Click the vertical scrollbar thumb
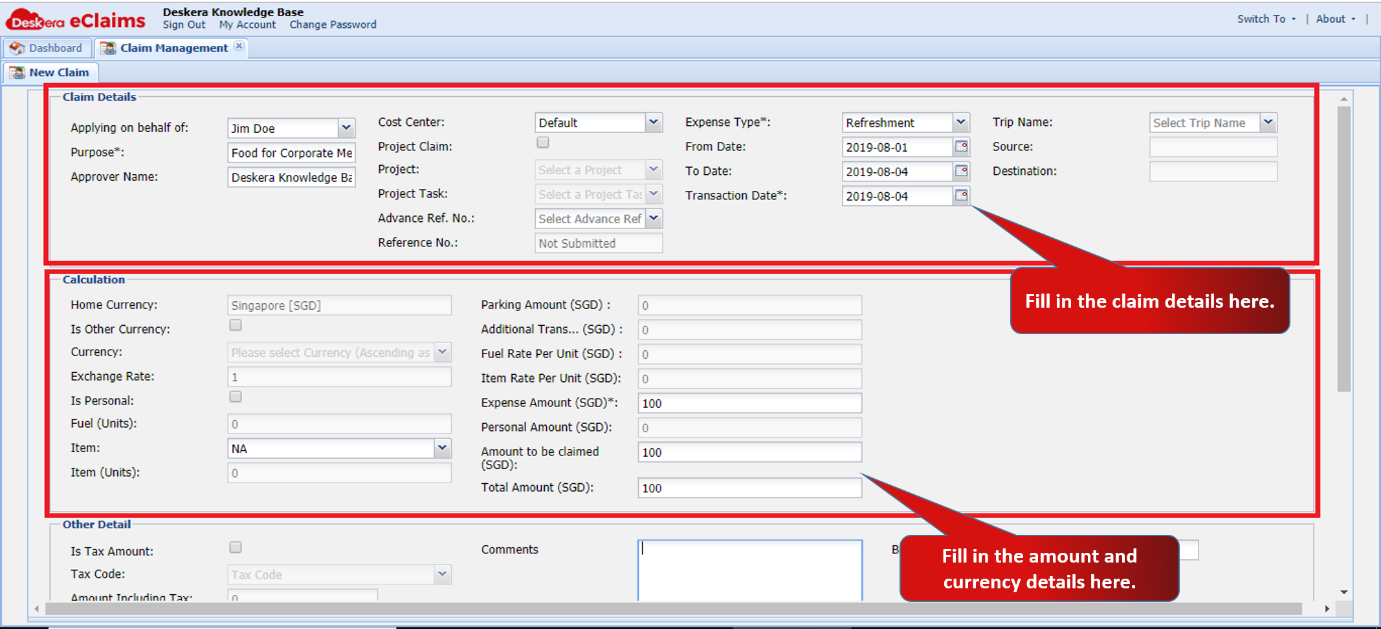The height and width of the screenshot is (629, 1381). [1343, 248]
